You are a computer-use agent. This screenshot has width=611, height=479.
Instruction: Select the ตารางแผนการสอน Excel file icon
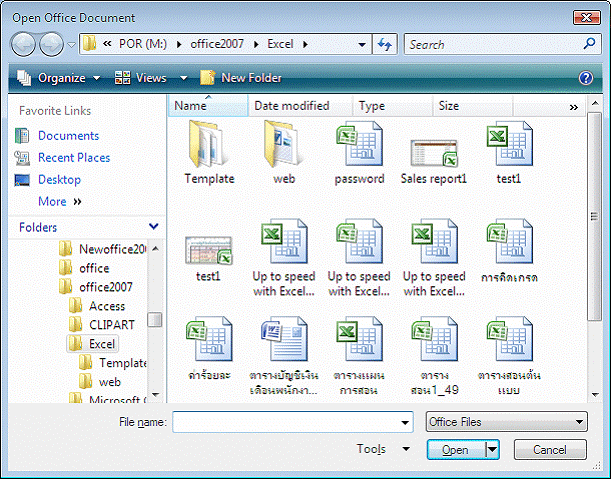pyautogui.click(x=359, y=339)
